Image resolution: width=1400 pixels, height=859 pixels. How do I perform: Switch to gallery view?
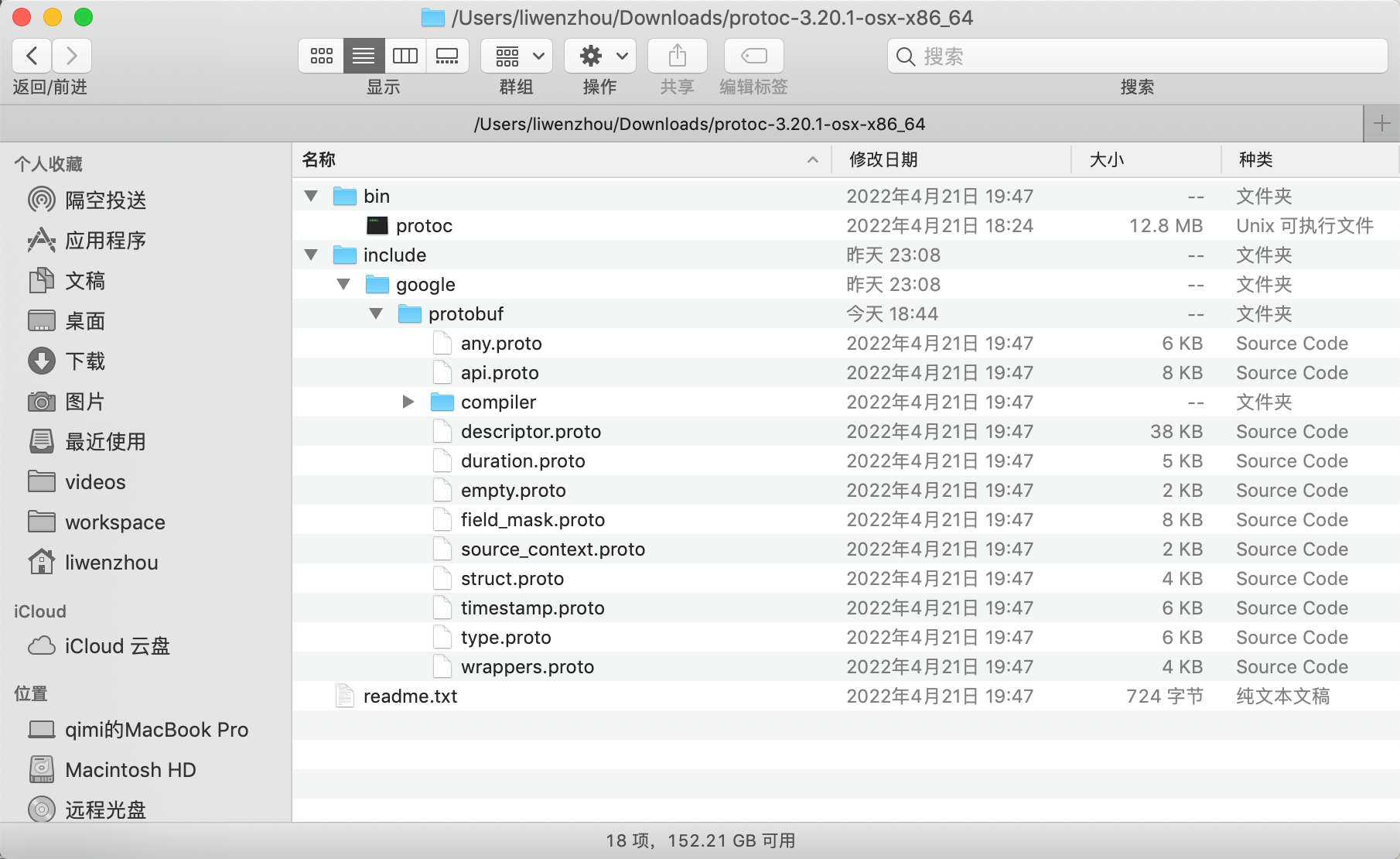click(x=447, y=56)
